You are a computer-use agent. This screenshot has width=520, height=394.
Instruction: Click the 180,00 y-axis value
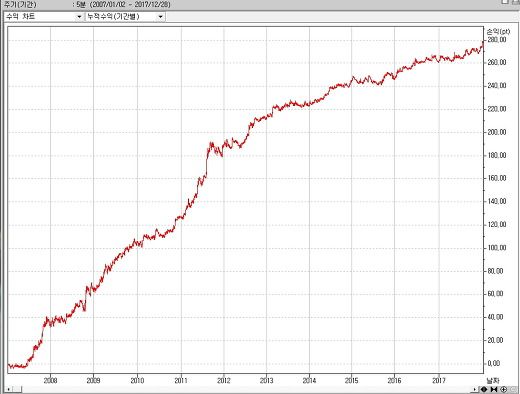click(x=497, y=155)
